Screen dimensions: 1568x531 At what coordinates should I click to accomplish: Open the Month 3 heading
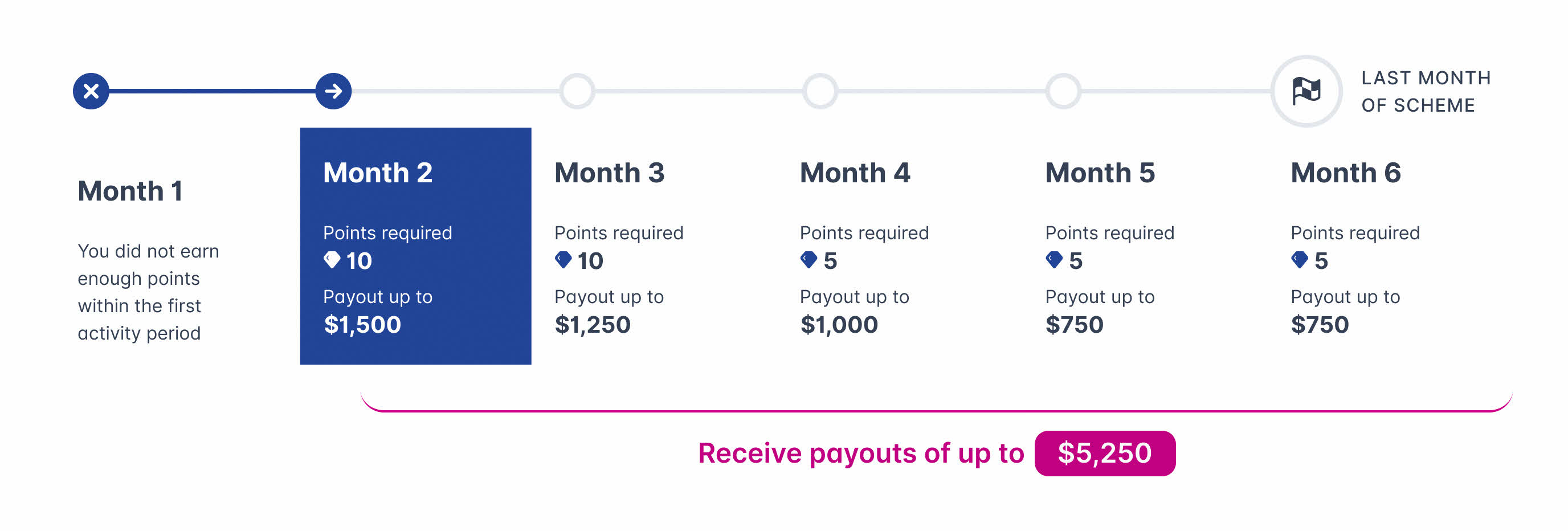coord(609,173)
